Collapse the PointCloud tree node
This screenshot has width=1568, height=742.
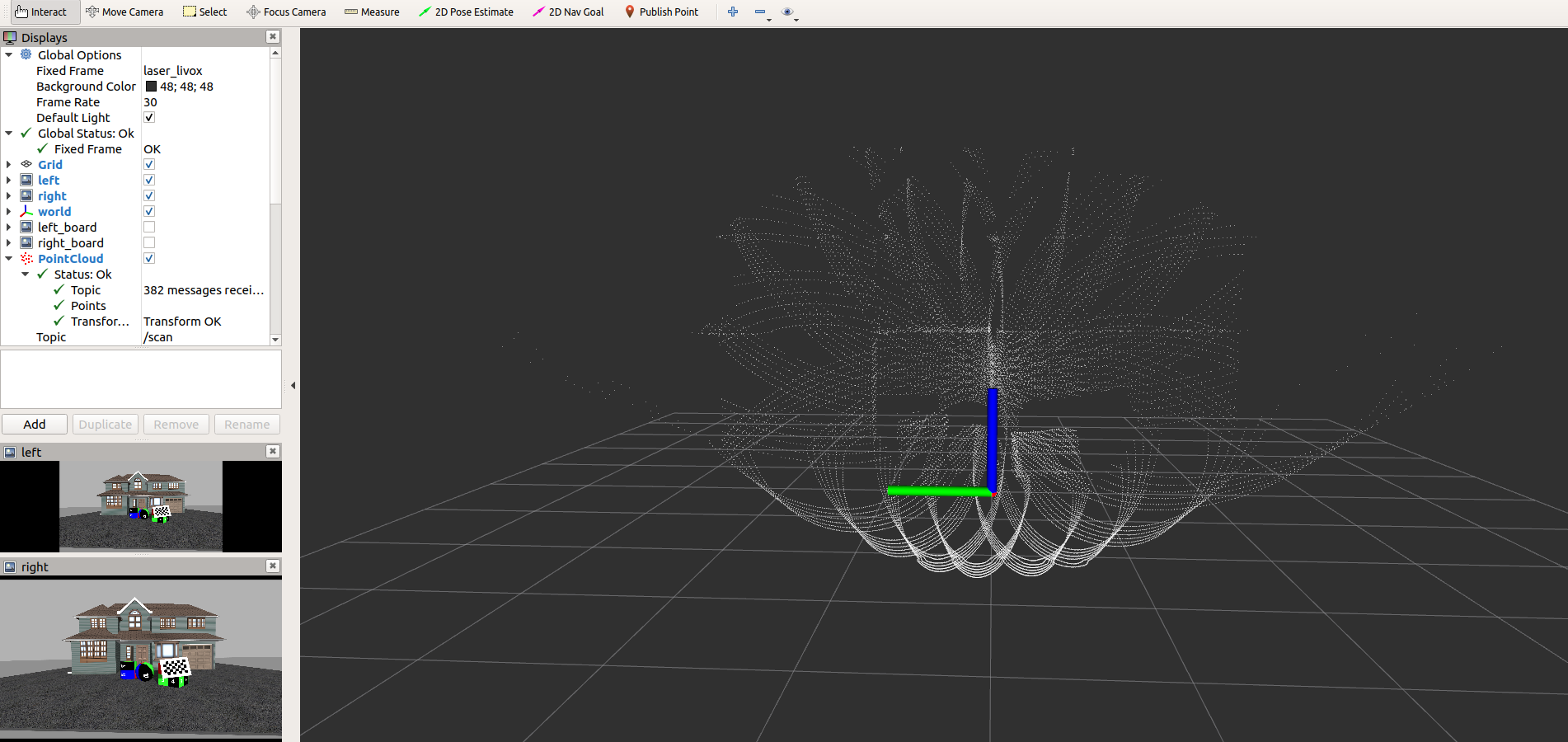[x=9, y=258]
